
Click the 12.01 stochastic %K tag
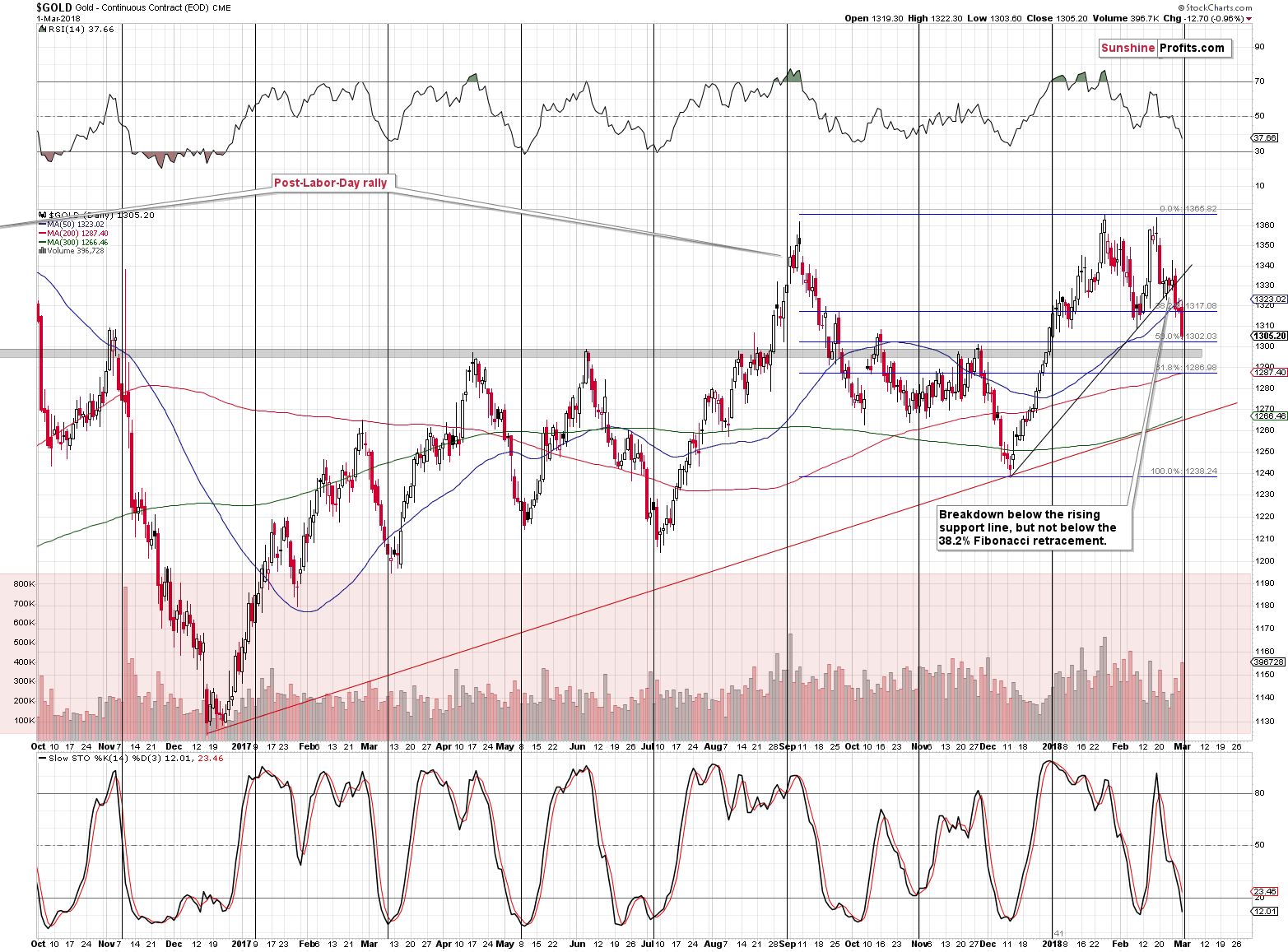(1266, 911)
